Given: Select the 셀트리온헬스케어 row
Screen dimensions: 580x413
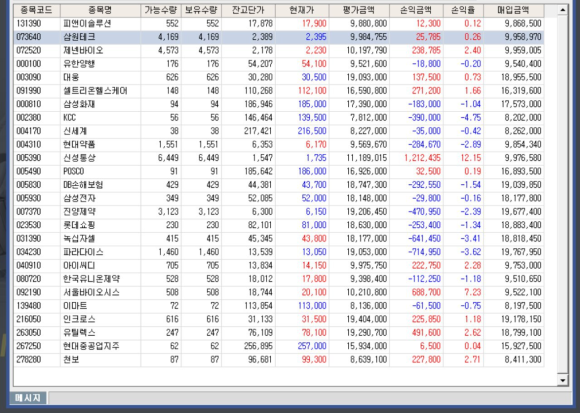Looking at the screenshot, I should tap(279, 91).
